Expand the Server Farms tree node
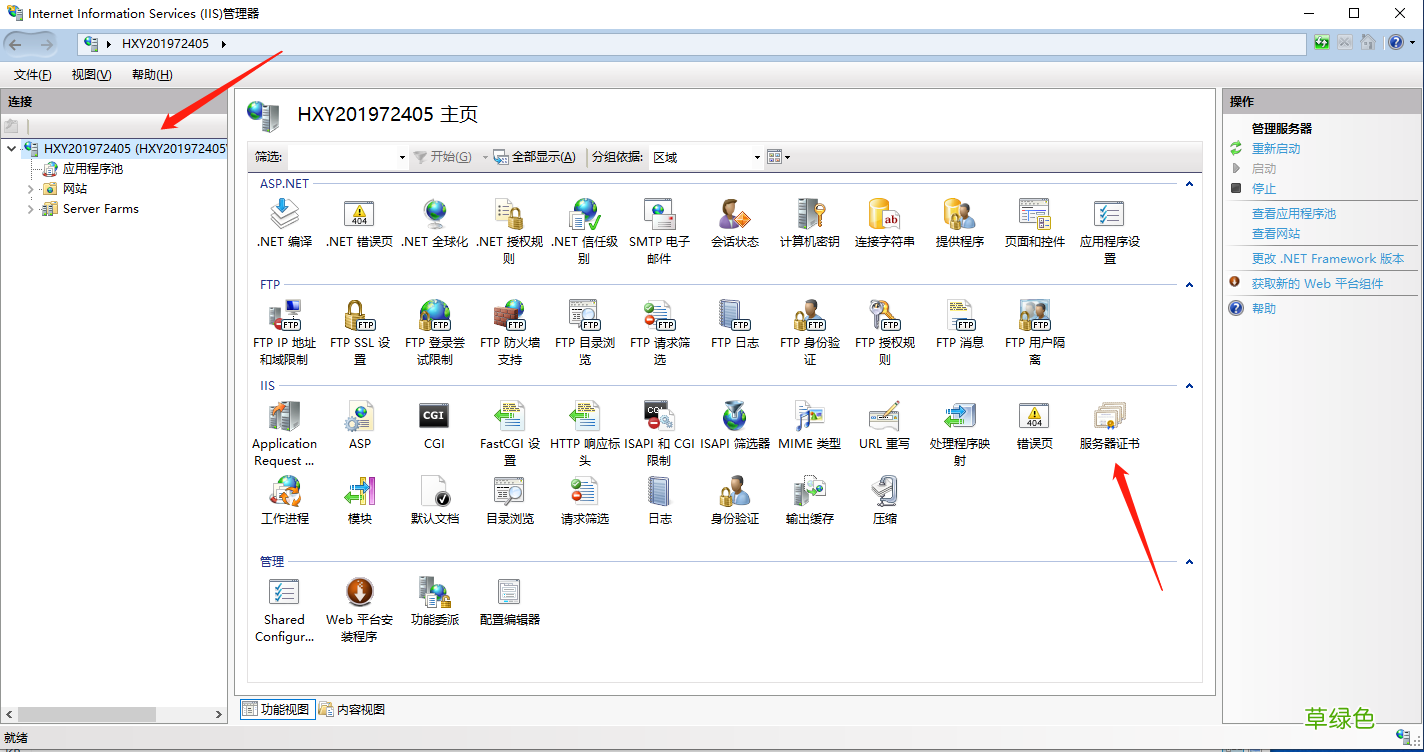The width and height of the screenshot is (1424, 752). tap(31, 208)
